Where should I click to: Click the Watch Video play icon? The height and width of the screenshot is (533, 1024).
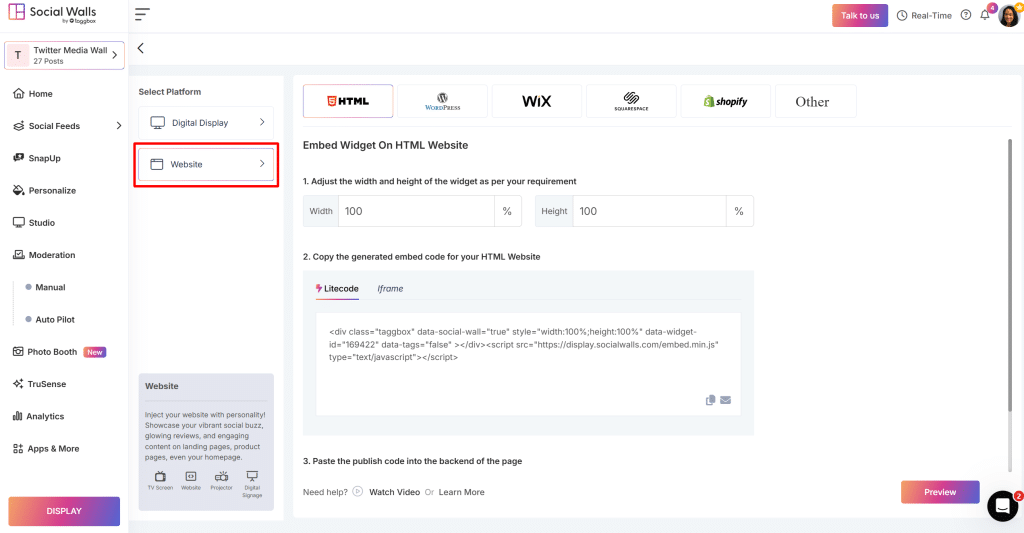coord(357,492)
